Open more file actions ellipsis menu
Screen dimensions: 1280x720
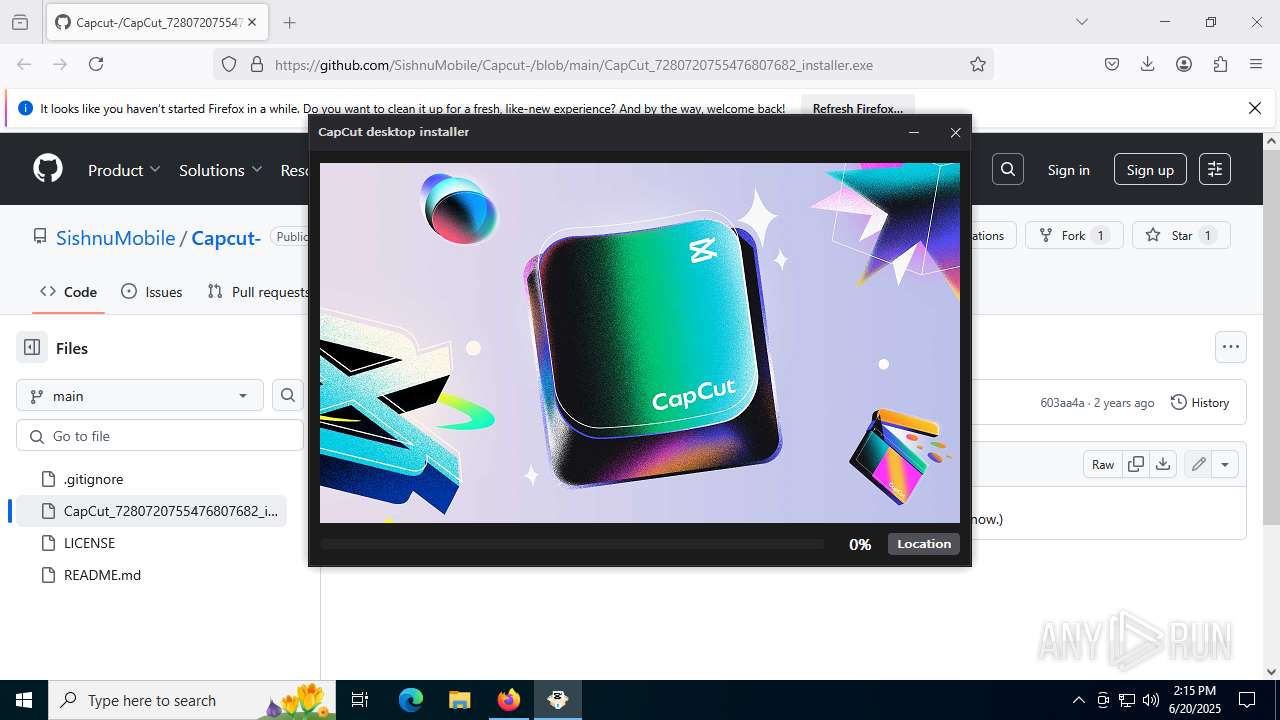1231,347
